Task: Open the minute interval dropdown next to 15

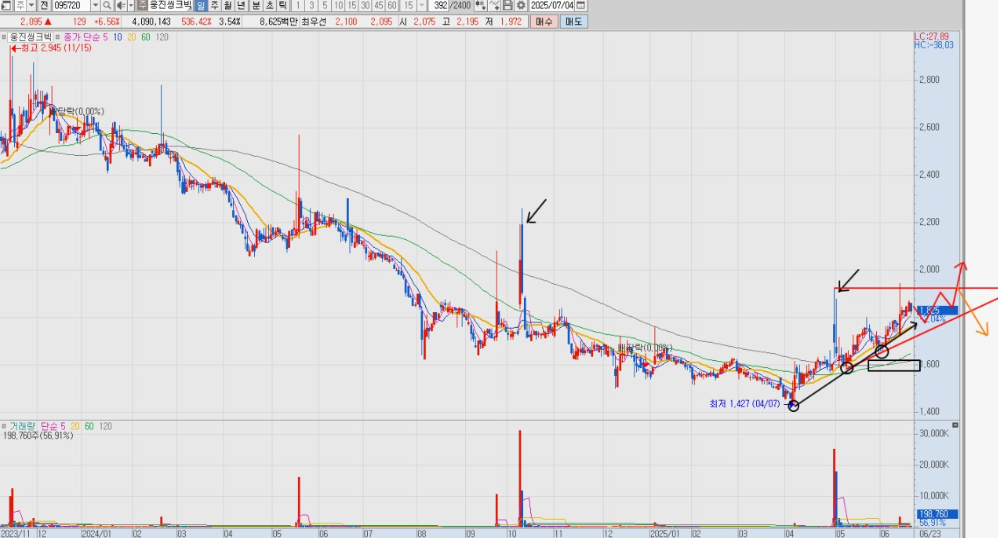Action: [422, 6]
